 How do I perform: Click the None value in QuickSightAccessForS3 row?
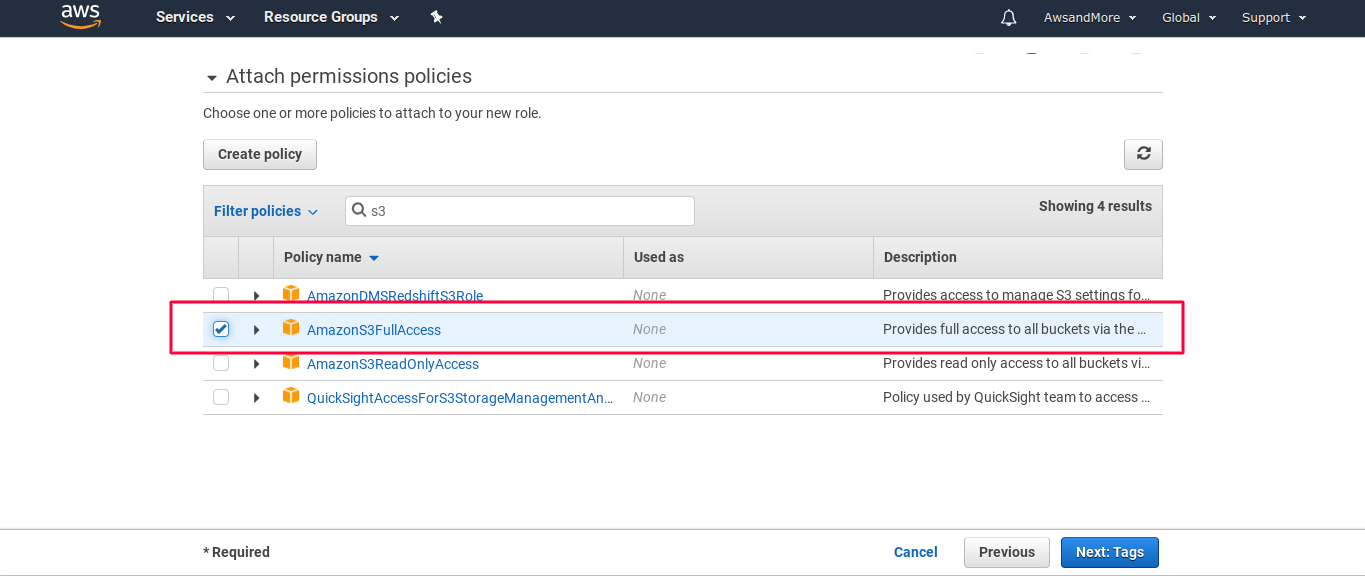[x=650, y=397]
